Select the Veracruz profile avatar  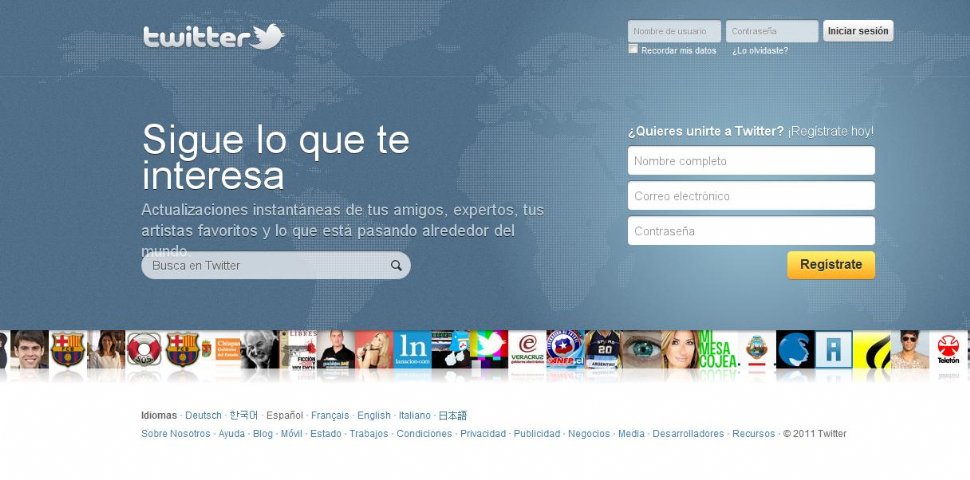click(527, 350)
